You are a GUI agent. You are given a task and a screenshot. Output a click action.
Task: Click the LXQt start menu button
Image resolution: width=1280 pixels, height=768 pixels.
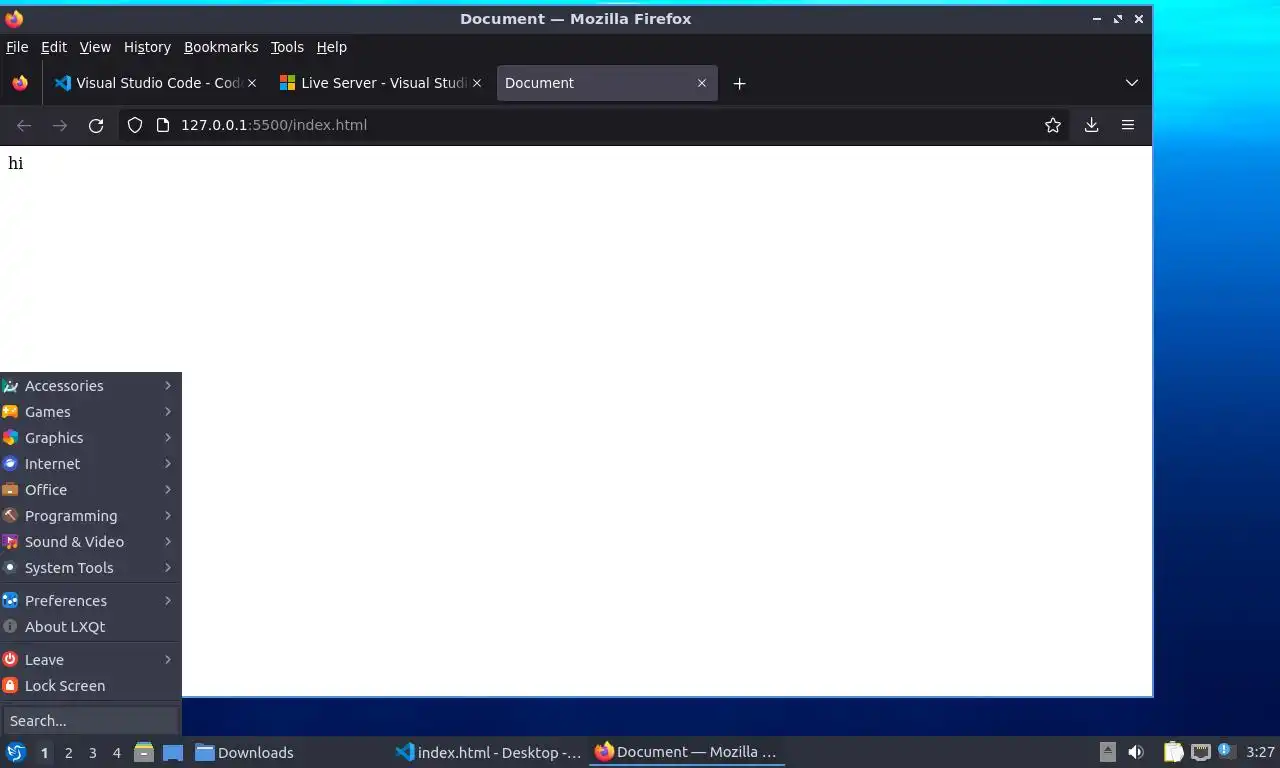point(15,752)
